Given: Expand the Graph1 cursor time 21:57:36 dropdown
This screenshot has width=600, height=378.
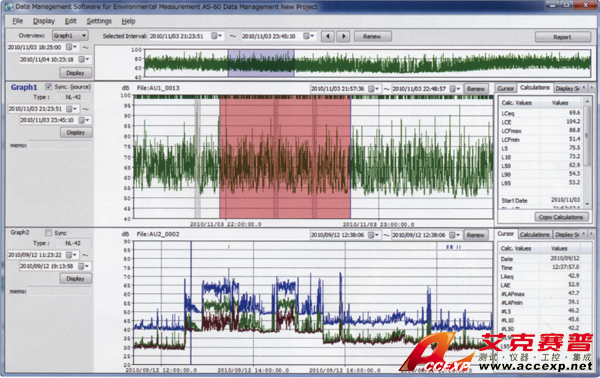Looking at the screenshot, I should click(373, 89).
